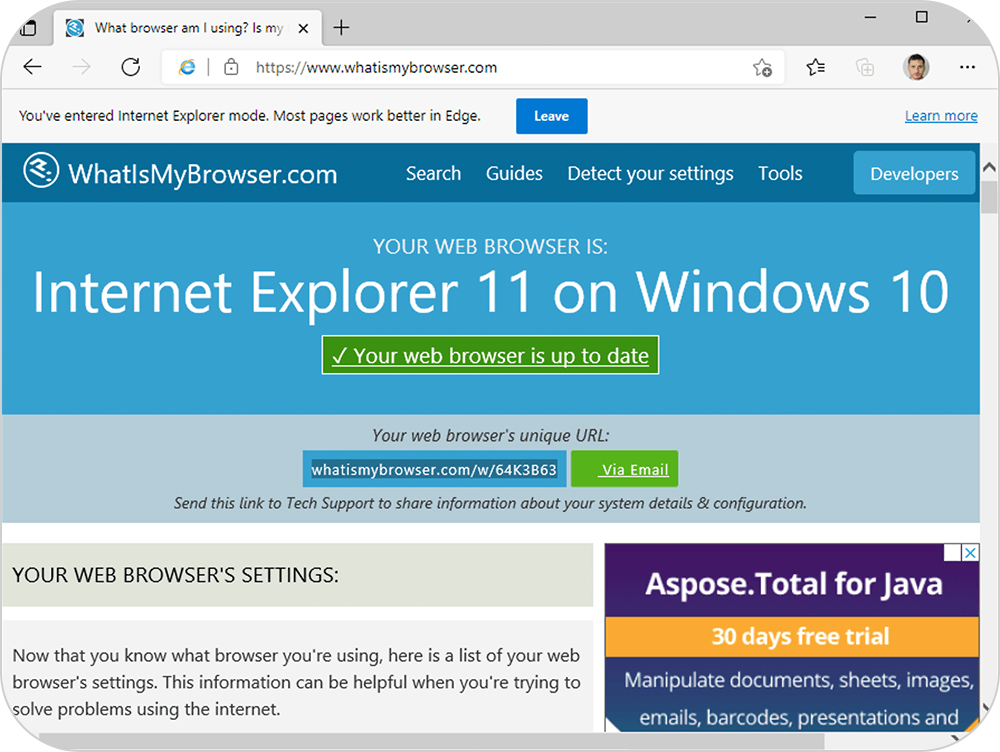
Task: Click 'Your web browser is up to date'
Action: (x=490, y=355)
